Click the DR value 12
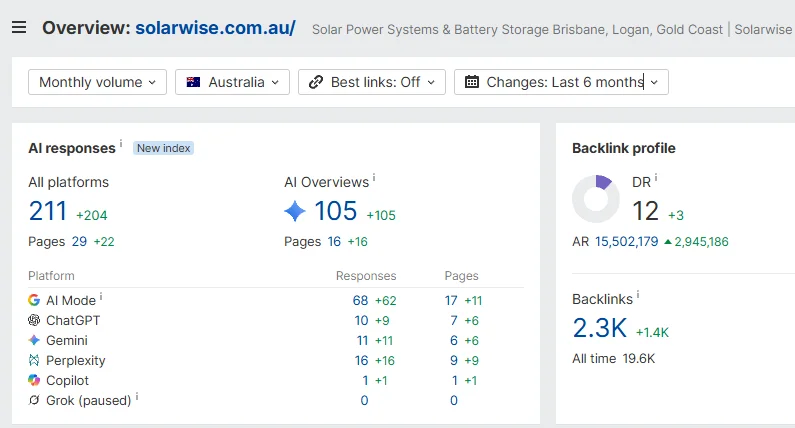Image resolution: width=795 pixels, height=428 pixels. [645, 211]
